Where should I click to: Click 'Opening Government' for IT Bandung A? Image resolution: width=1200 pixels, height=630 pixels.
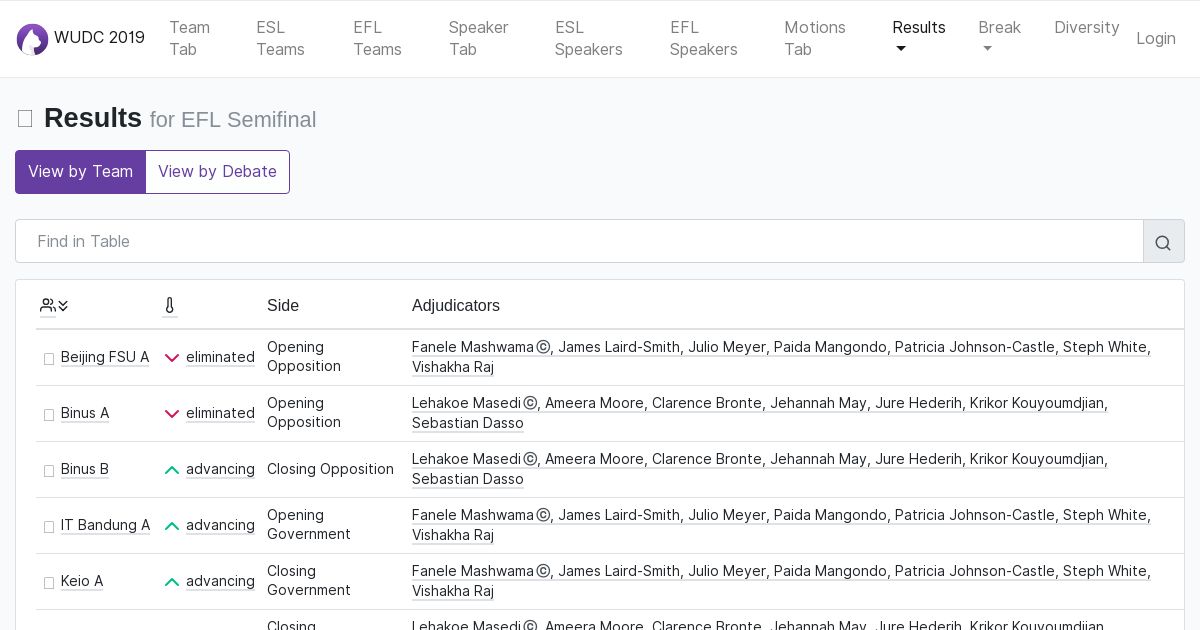(309, 525)
